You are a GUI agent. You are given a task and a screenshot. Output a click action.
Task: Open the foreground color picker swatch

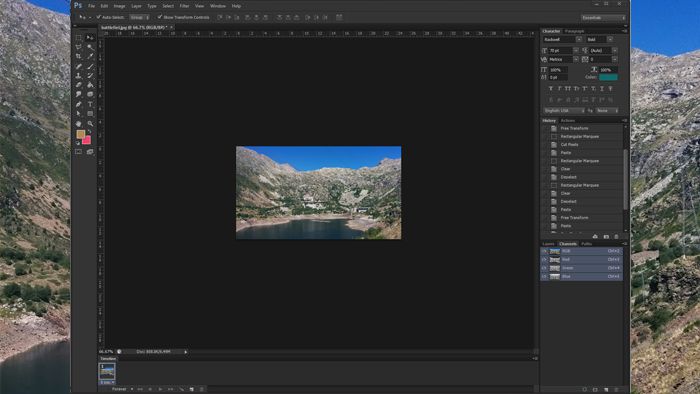coord(80,134)
